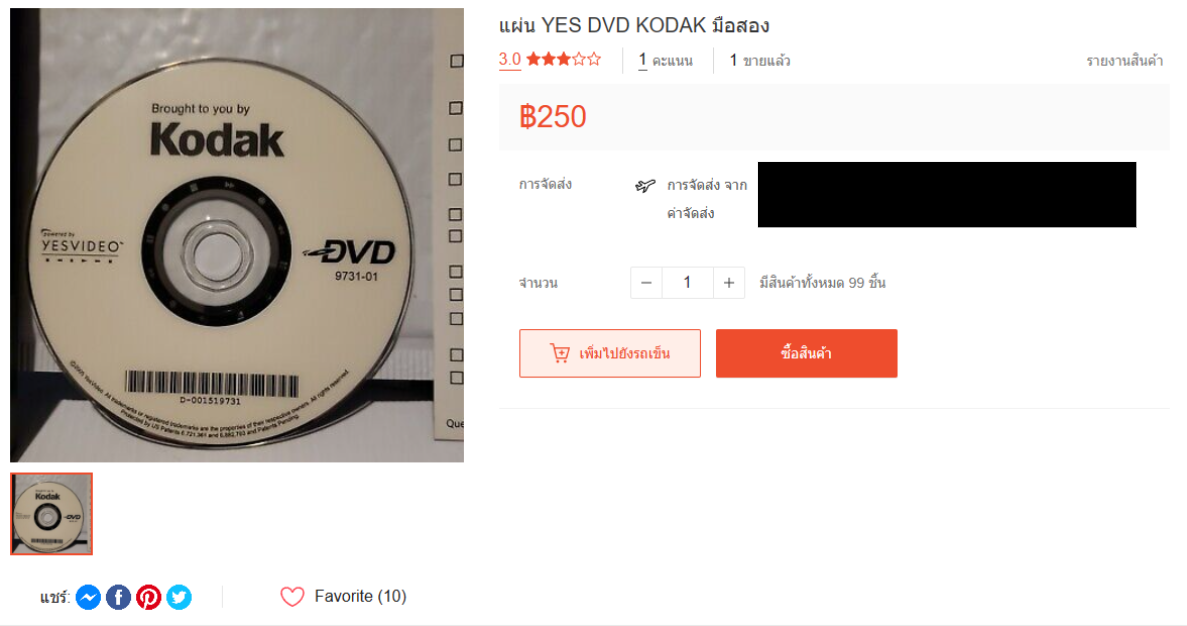Screen dimensions: 1187x626
Task: Click รายงานสินค้า report product link
Action: pyautogui.click(x=1124, y=61)
